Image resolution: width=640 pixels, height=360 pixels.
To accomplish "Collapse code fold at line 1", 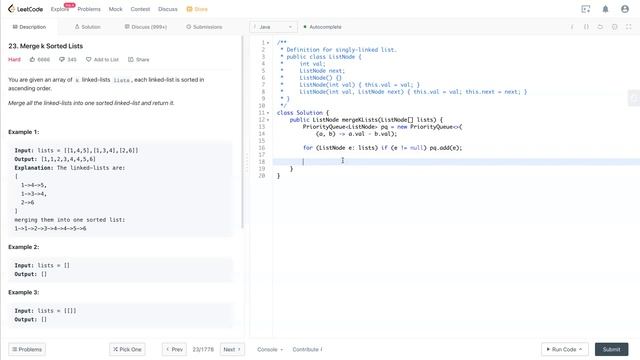I will (x=268, y=42).
